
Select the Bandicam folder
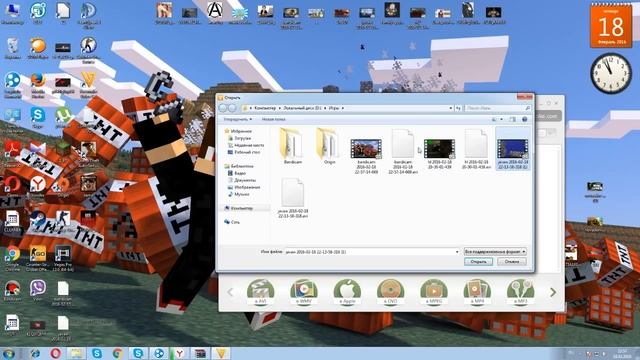[293, 146]
